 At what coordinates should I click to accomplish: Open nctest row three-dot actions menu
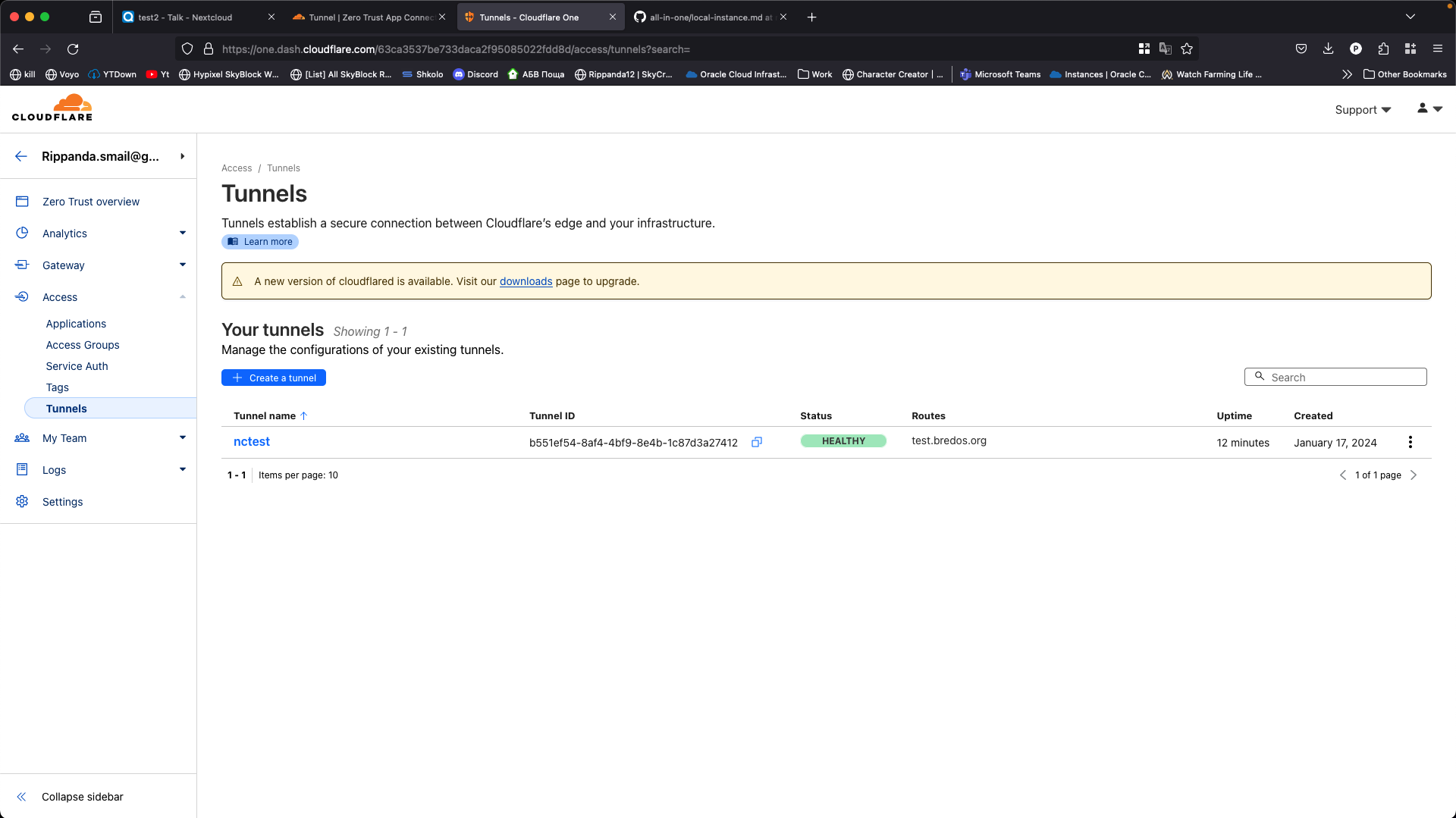1410,442
